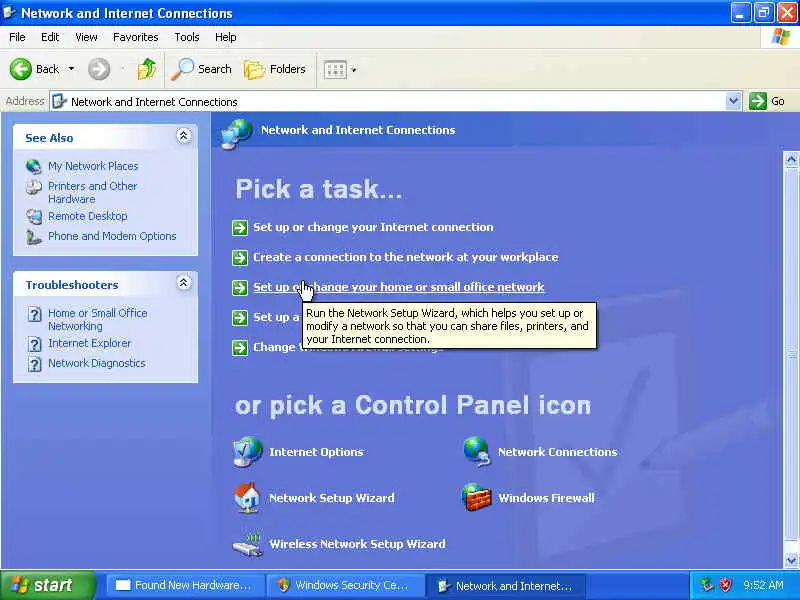
Task: Click the Remote Desktop icon
Action: (x=34, y=216)
